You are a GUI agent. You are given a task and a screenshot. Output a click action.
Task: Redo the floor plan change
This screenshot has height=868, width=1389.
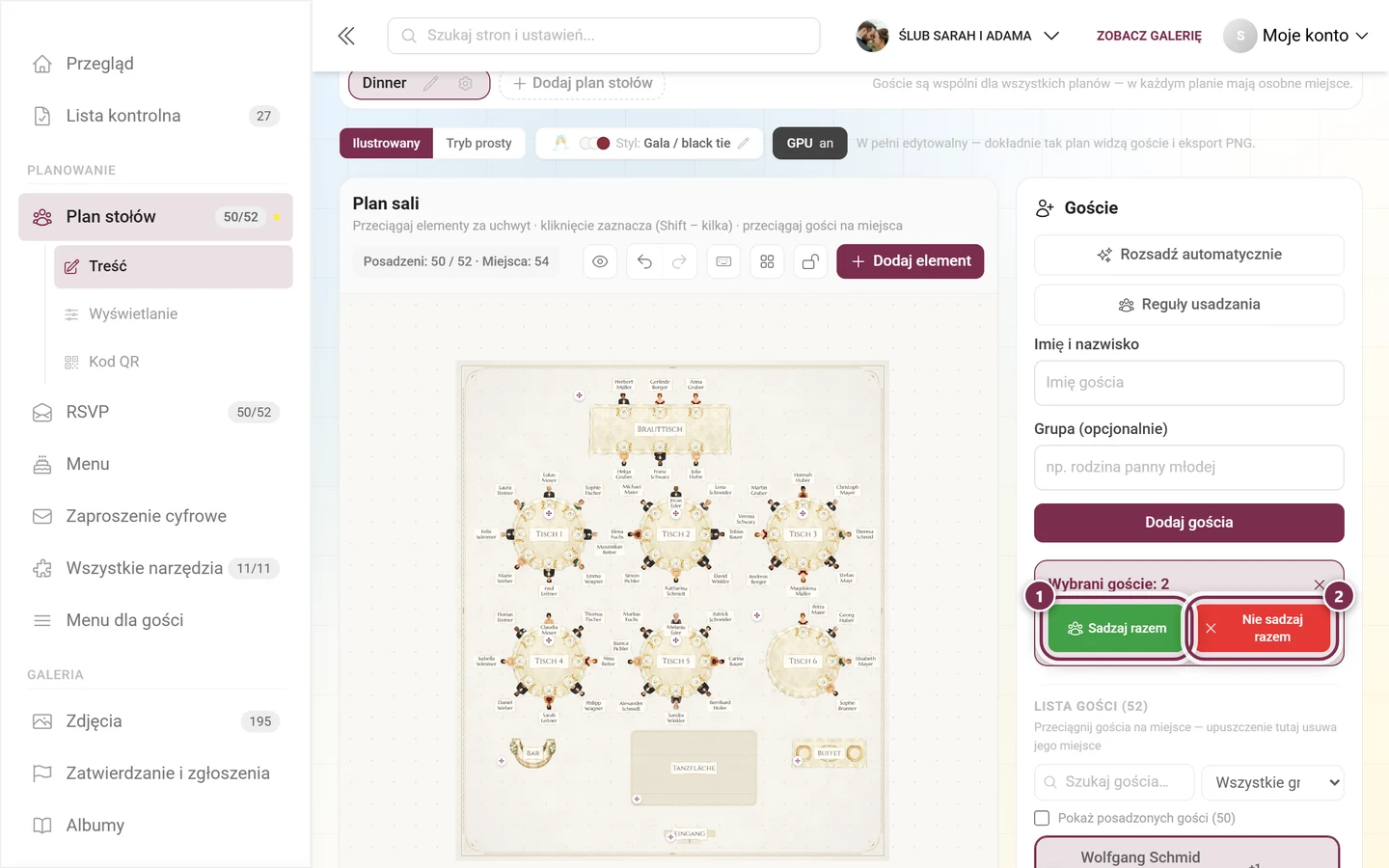(x=679, y=261)
